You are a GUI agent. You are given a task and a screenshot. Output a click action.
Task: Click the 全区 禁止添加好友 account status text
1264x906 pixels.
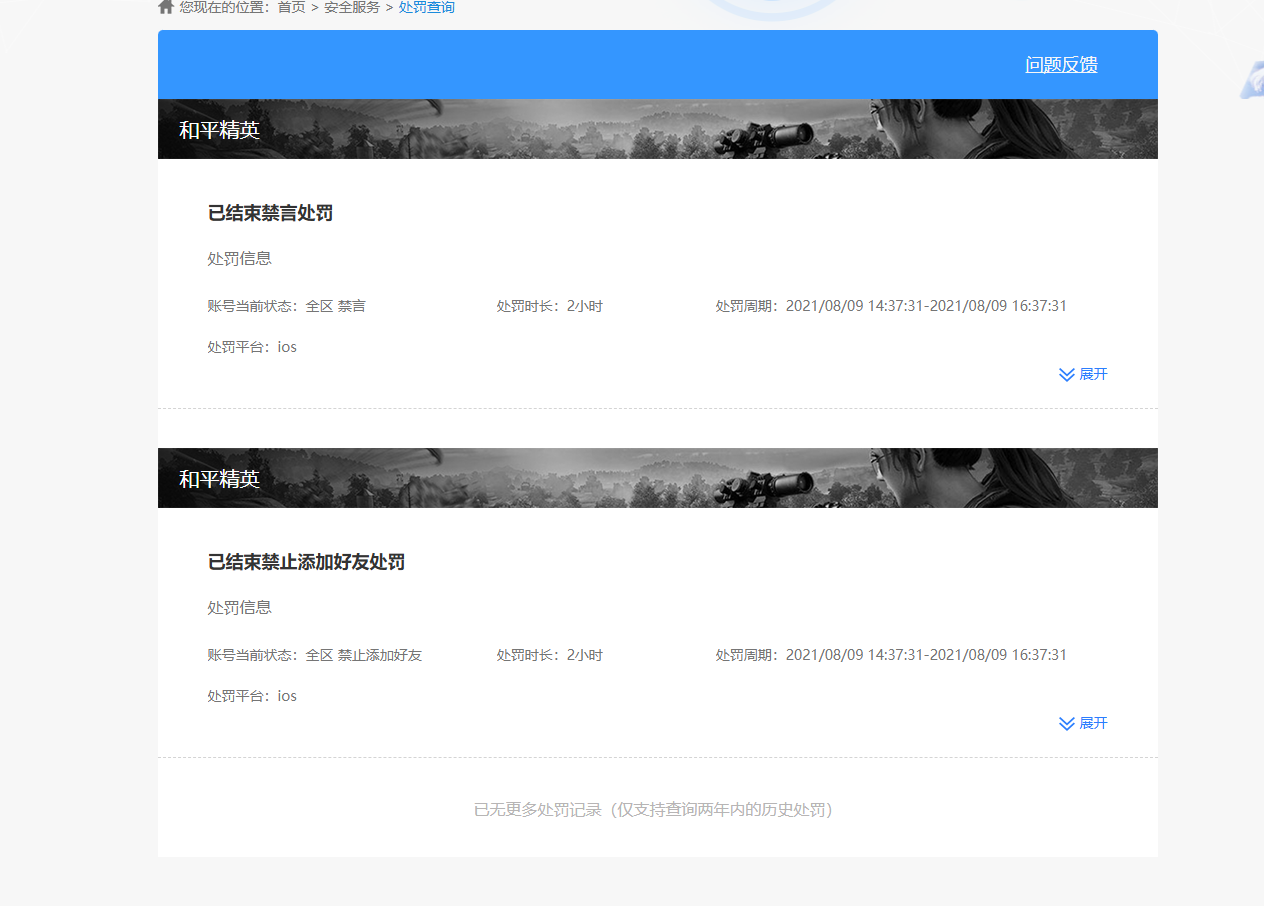click(363, 655)
